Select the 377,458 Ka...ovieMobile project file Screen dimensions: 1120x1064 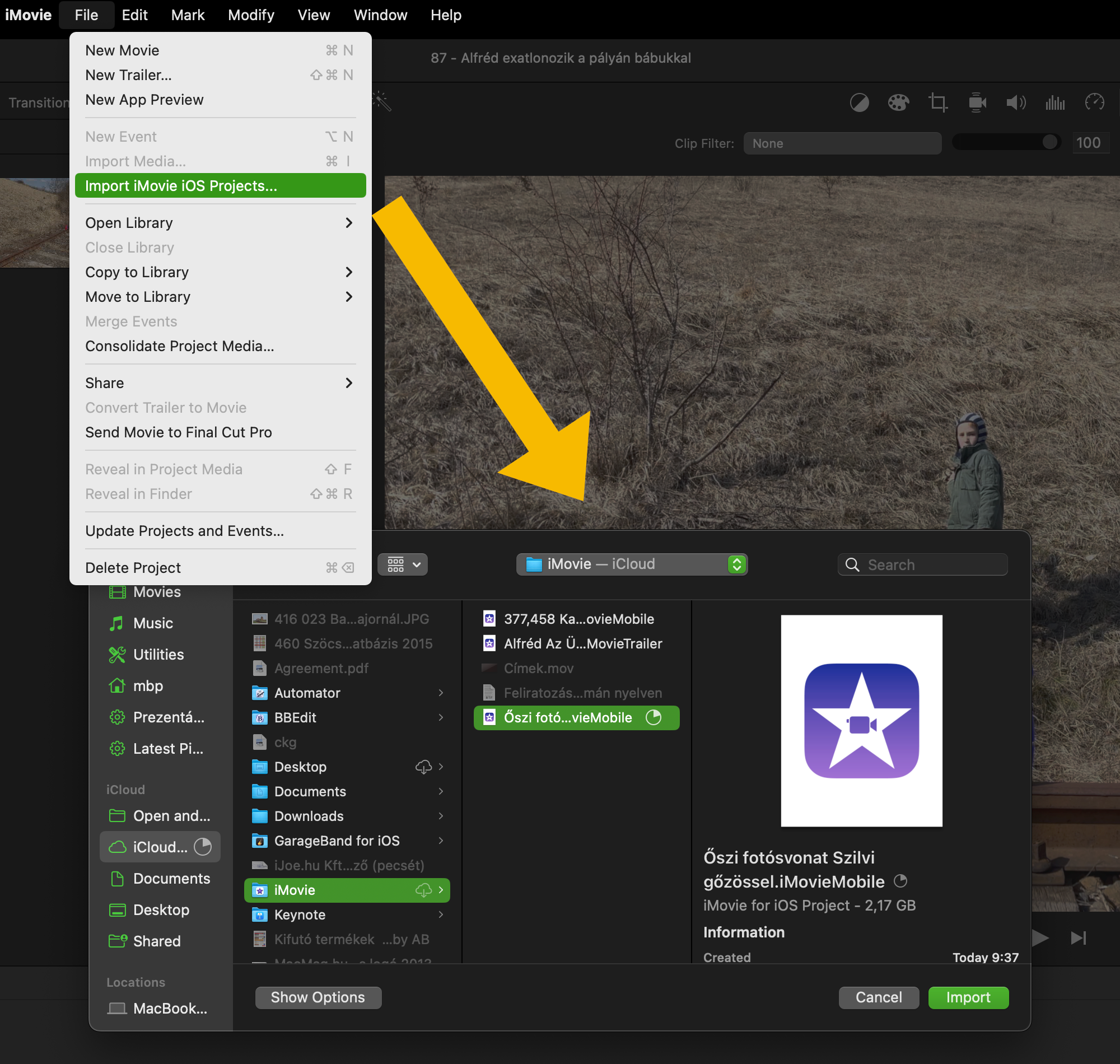point(577,619)
